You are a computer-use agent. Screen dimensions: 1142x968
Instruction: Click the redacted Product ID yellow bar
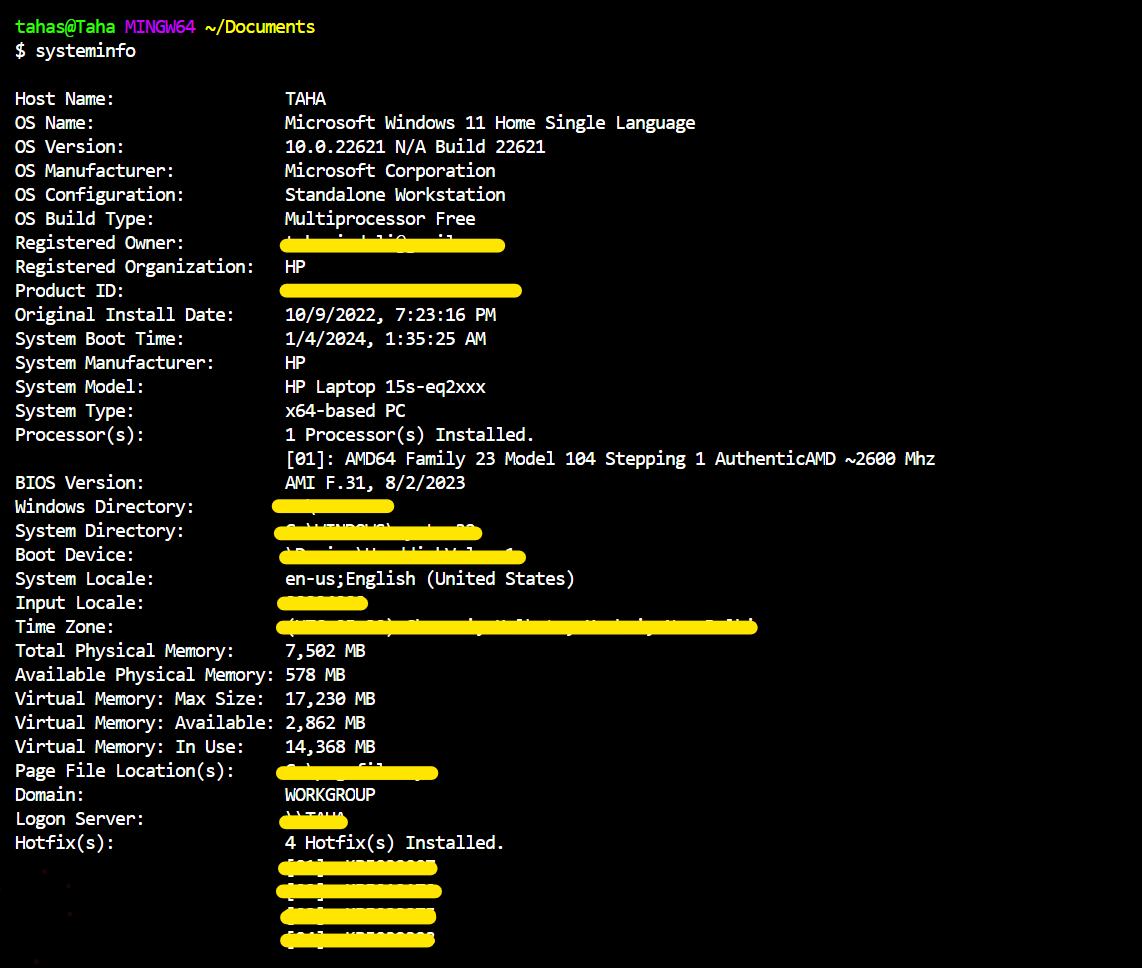click(x=400, y=291)
